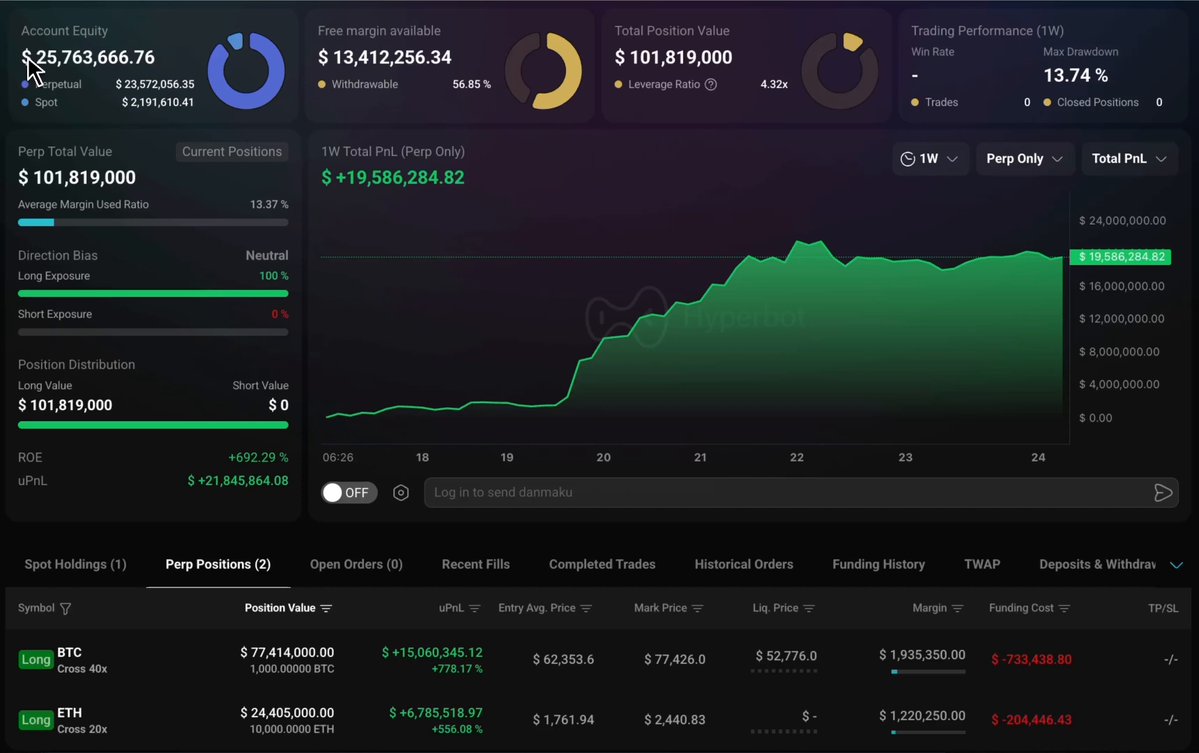Select the Perp Positions (2) tab
This screenshot has width=1199, height=753.
(x=218, y=564)
